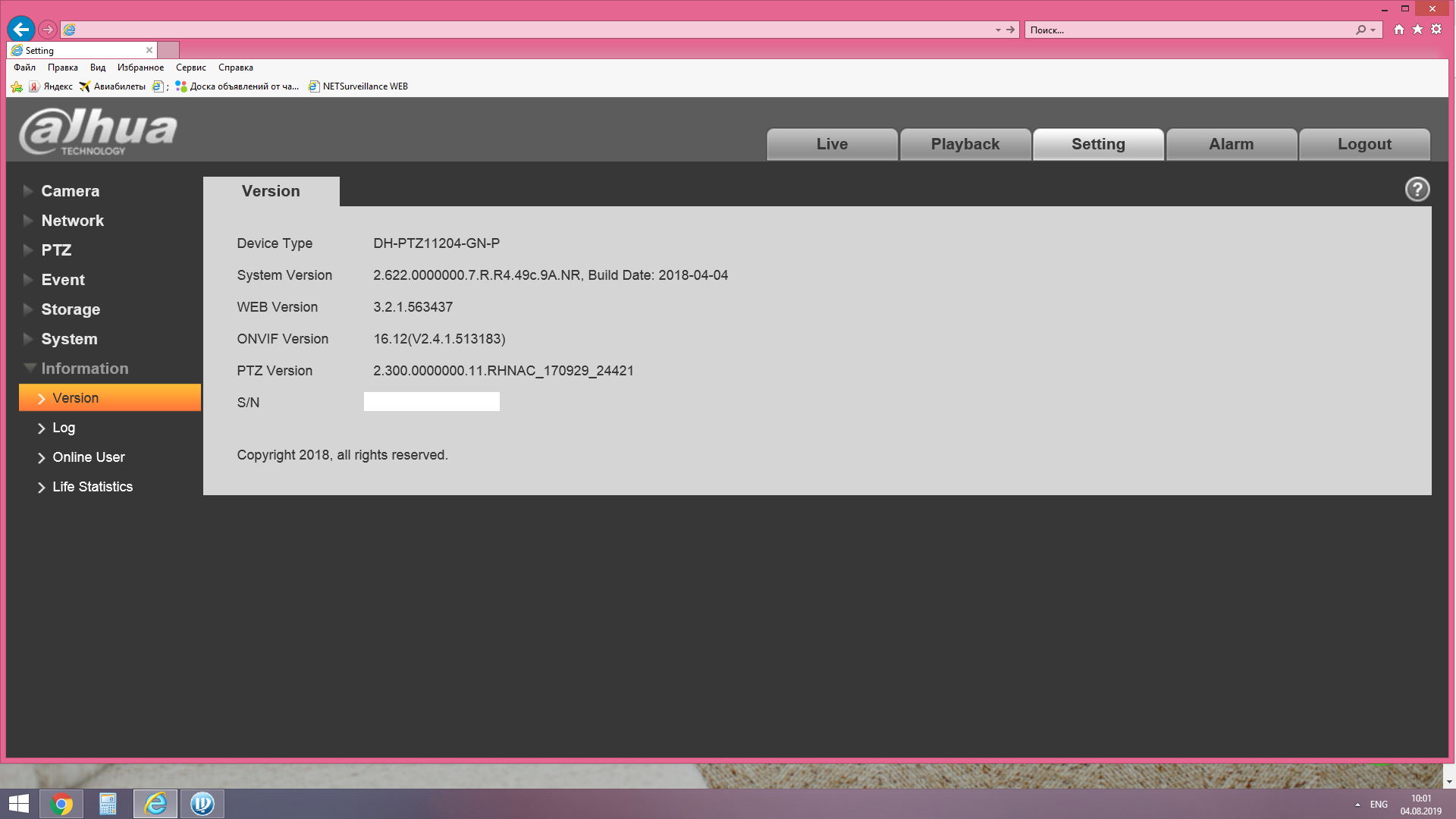Expand the Camera settings section
Viewport: 1456px width, 819px height.
[70, 191]
